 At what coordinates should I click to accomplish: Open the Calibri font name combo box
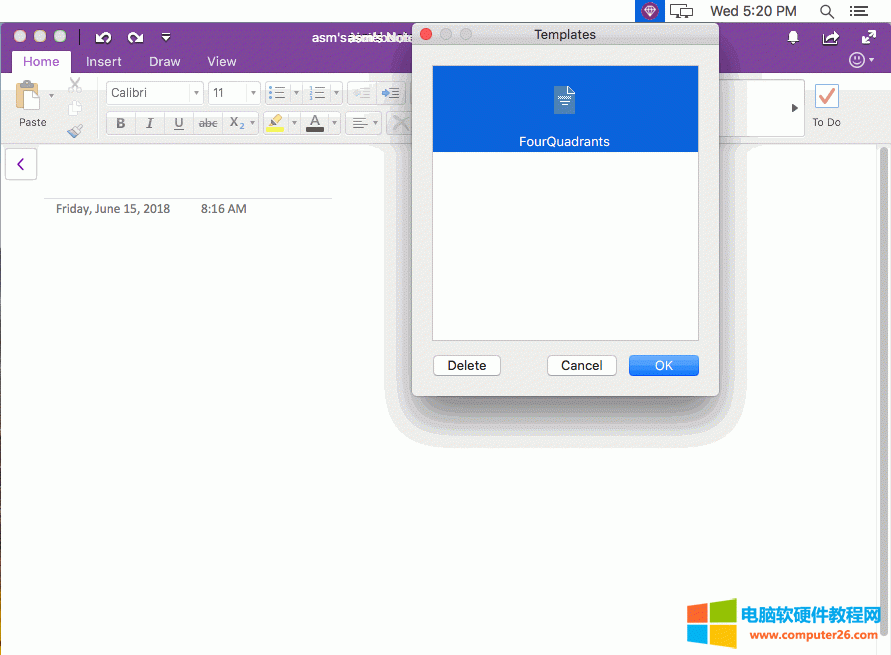pos(155,93)
